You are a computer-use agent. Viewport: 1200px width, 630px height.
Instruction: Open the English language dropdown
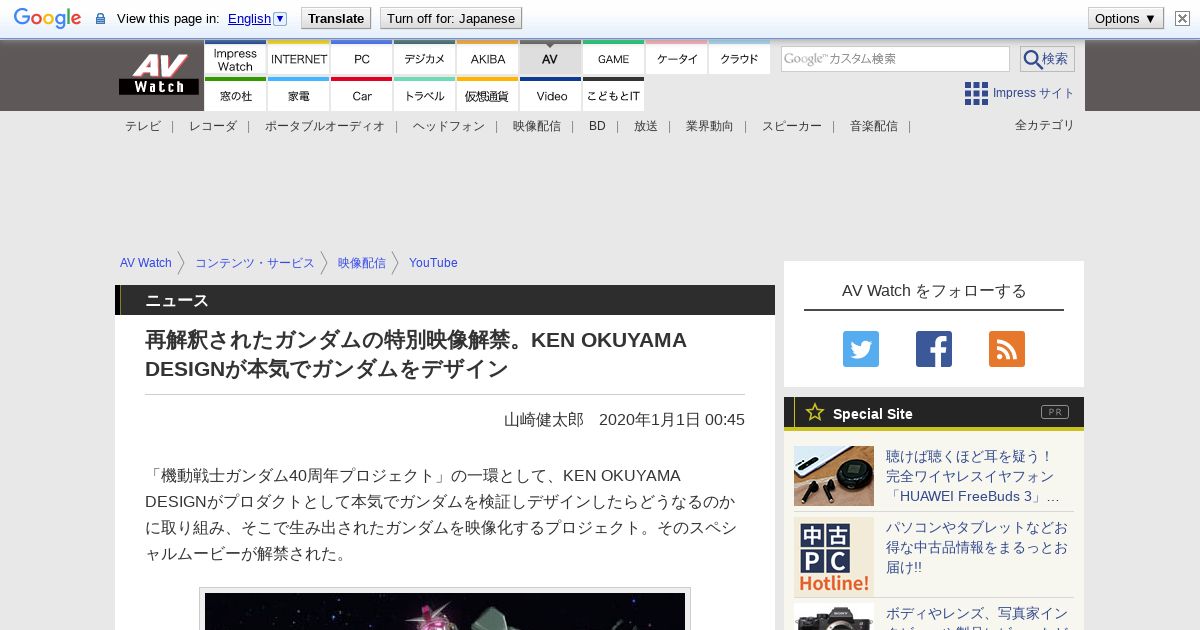pyautogui.click(x=257, y=18)
